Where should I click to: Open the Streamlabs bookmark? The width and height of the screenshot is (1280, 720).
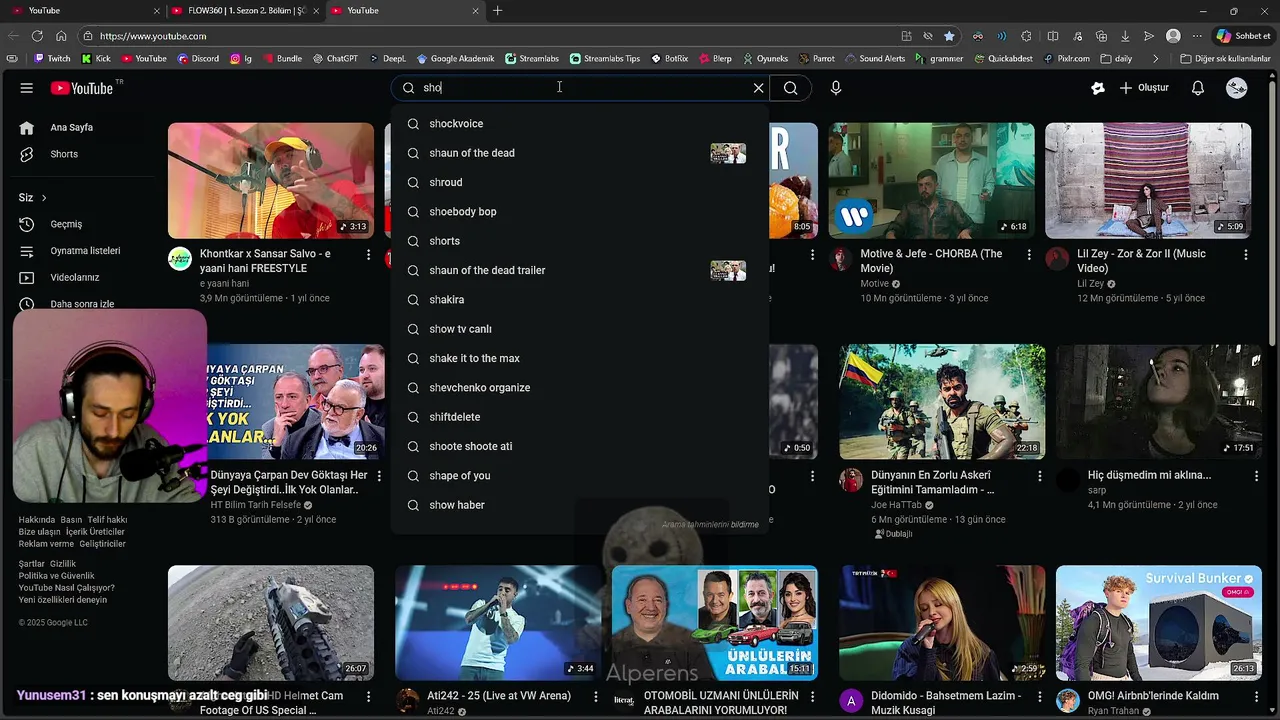(532, 59)
